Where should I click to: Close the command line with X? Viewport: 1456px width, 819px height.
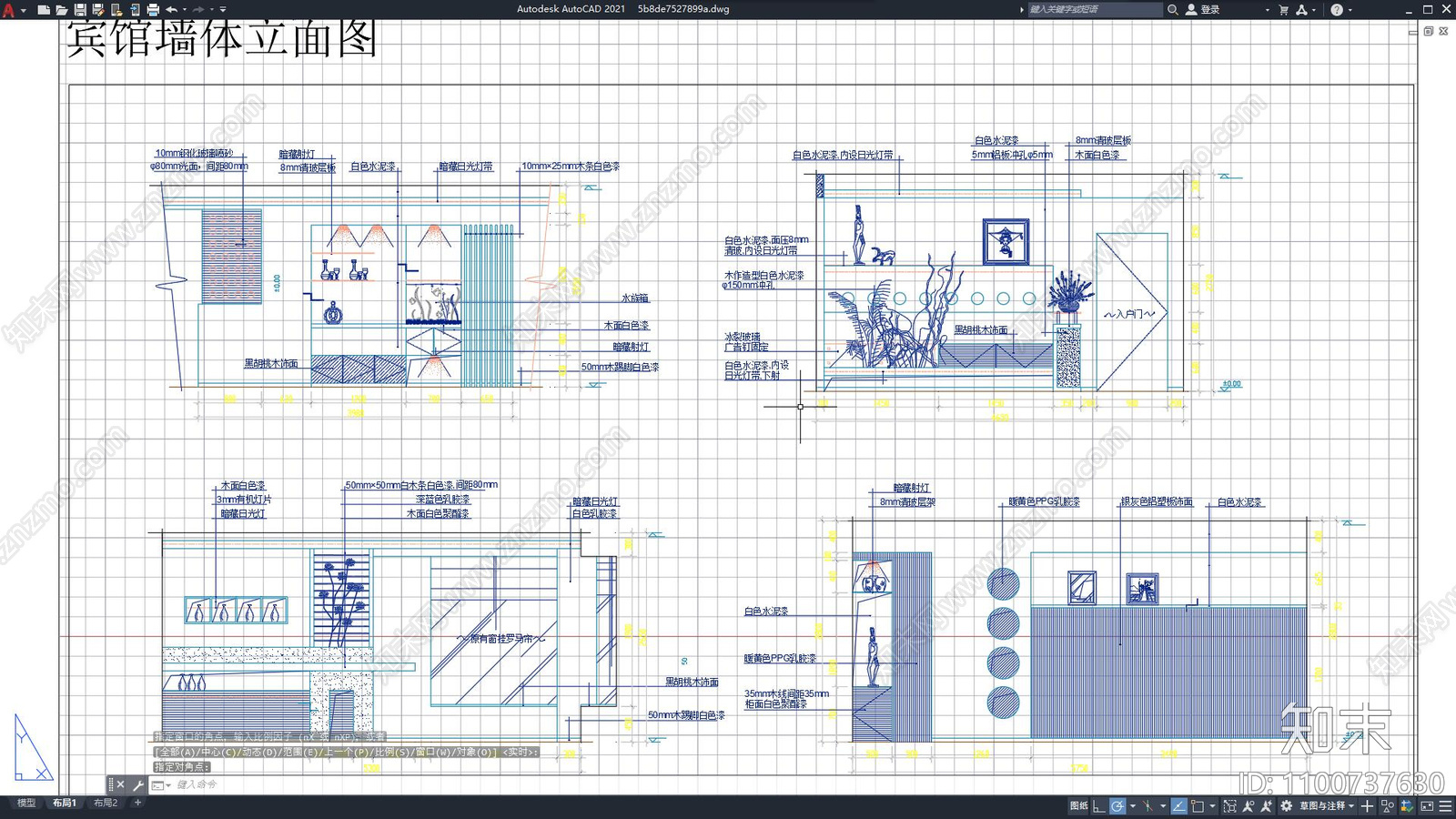click(120, 784)
